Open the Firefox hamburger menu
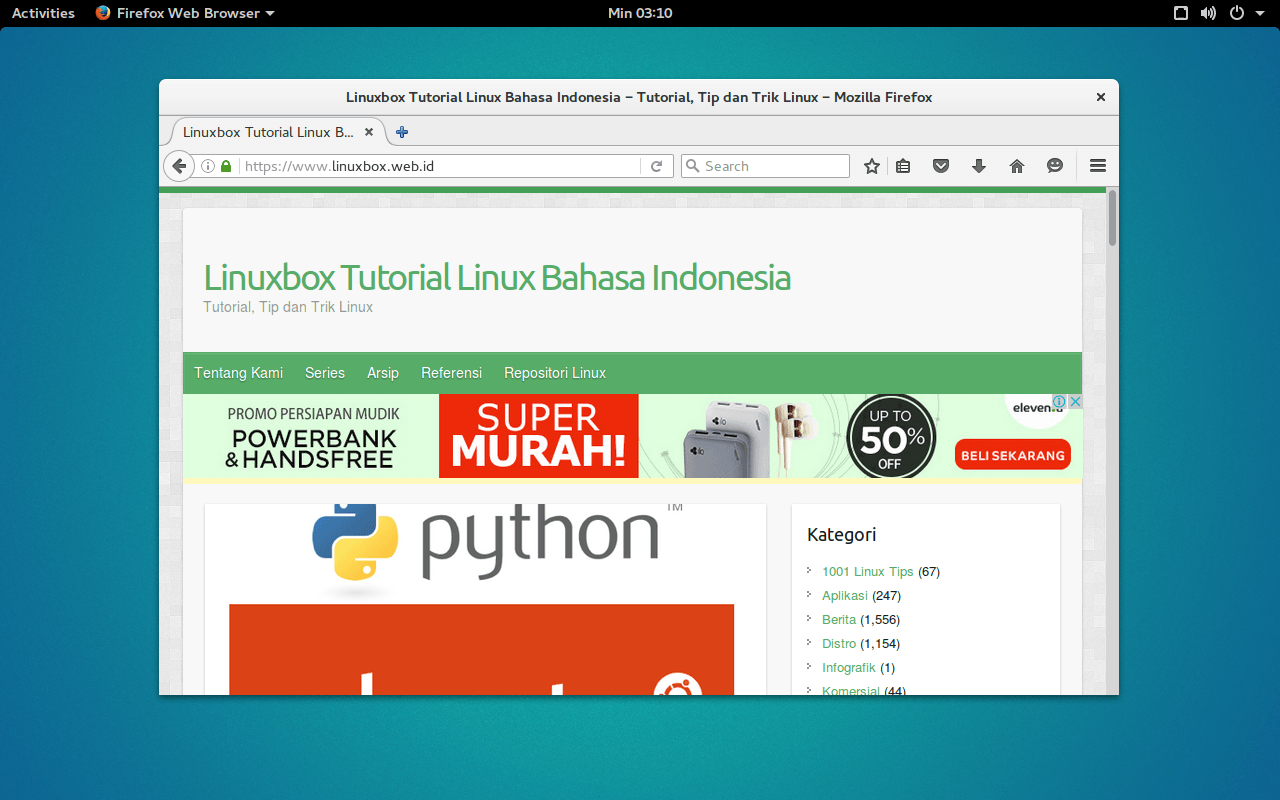Viewport: 1280px width, 800px height. (x=1098, y=166)
